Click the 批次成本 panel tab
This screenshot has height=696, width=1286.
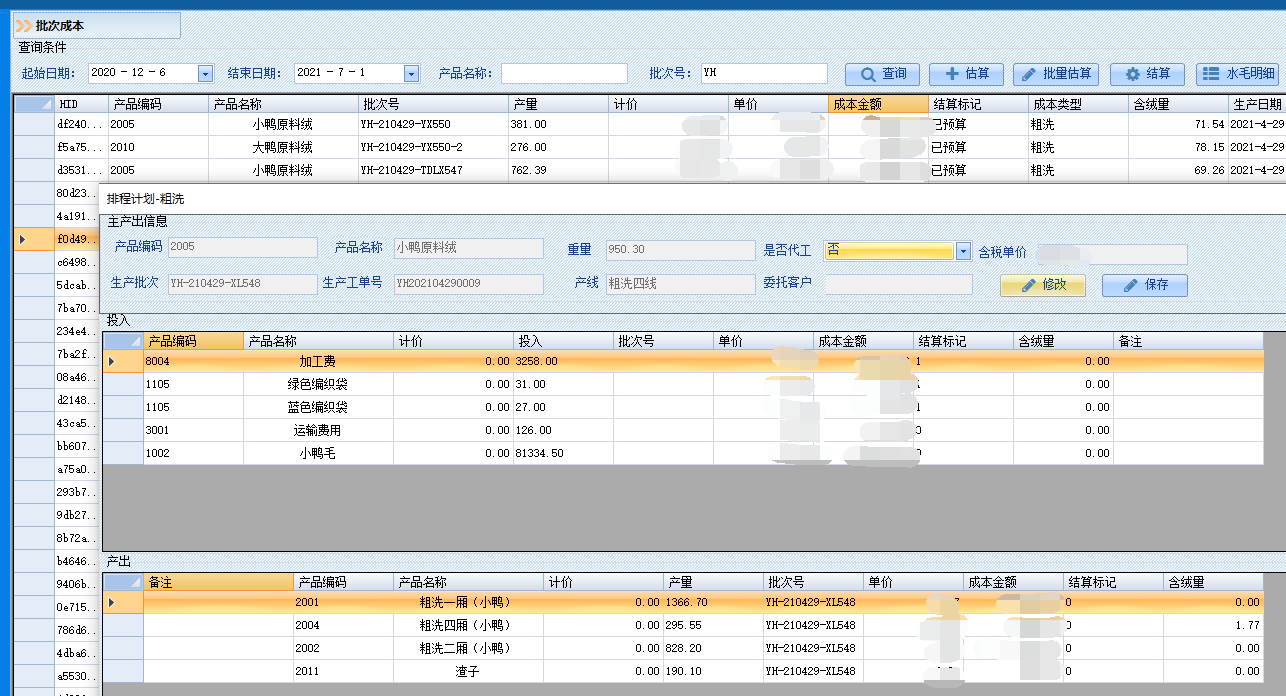[96, 26]
